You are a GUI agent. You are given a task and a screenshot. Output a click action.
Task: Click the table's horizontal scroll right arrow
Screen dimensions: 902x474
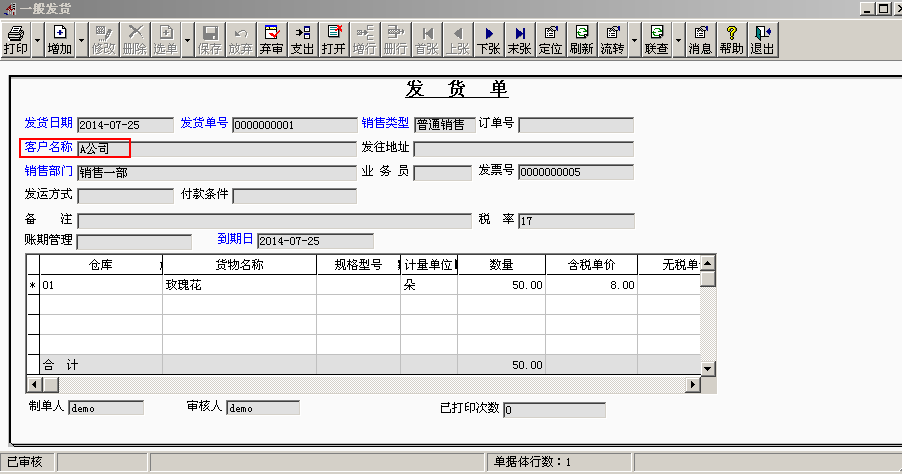tap(693, 384)
